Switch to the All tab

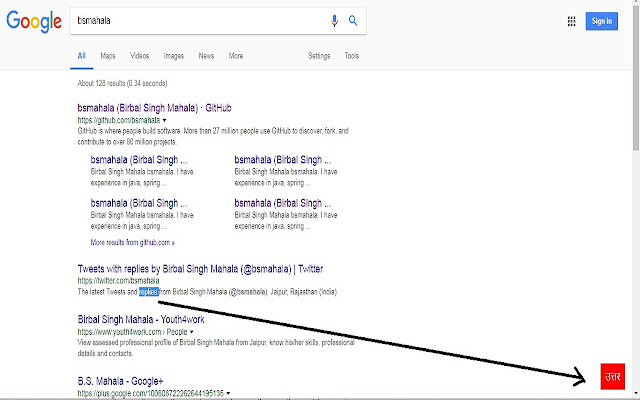click(x=82, y=56)
